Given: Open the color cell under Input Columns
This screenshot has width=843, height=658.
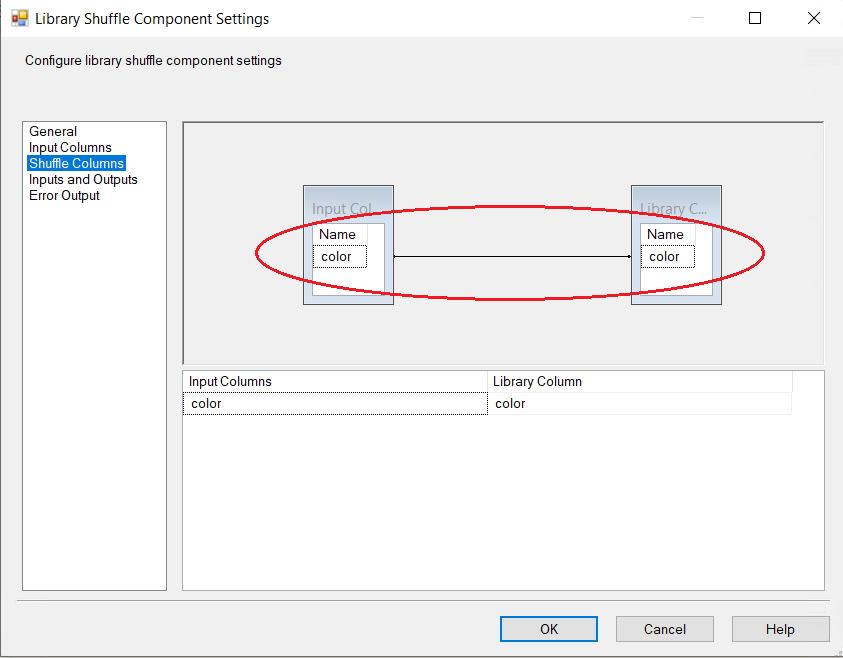Looking at the screenshot, I should [334, 403].
